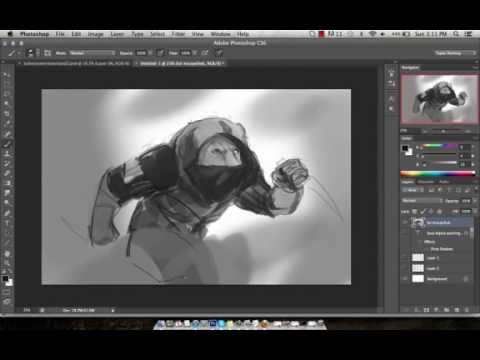Toggle the Brush panel from options bar
This screenshot has height=360, width=480.
point(47,53)
